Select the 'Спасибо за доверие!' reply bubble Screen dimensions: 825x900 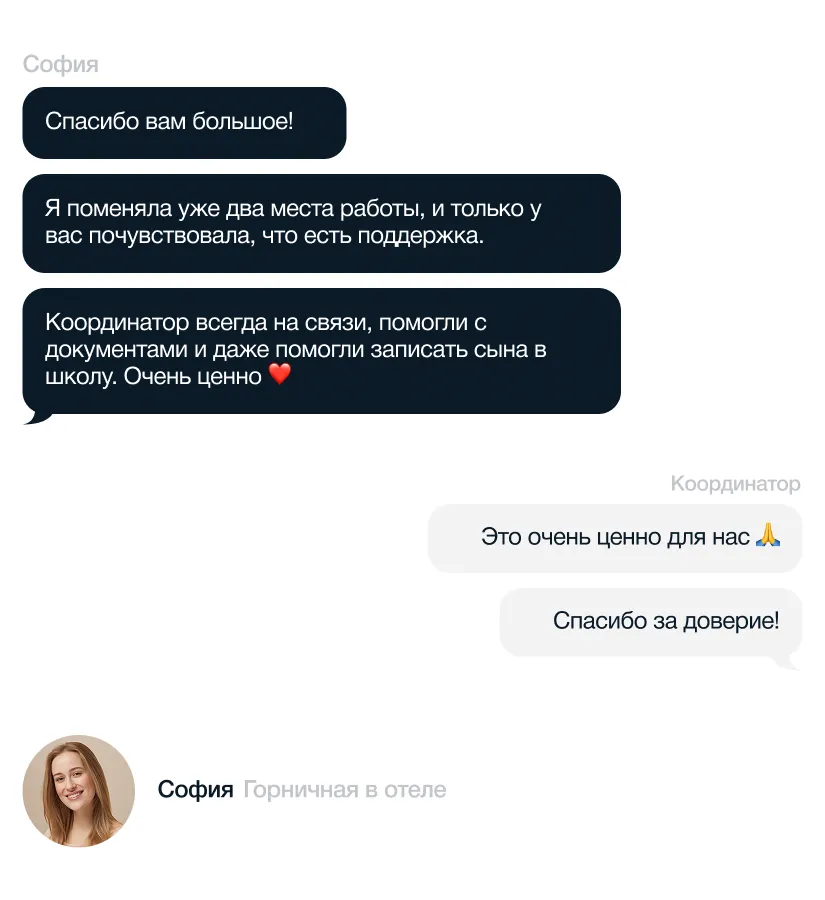[650, 622]
